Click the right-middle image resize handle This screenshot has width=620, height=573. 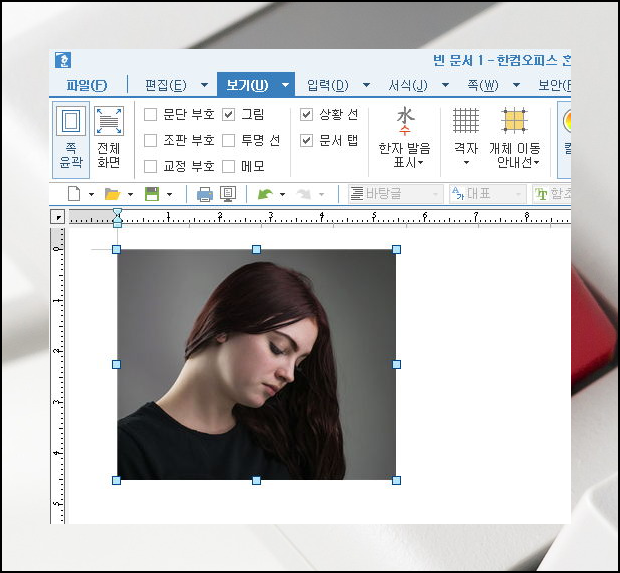coord(396,364)
